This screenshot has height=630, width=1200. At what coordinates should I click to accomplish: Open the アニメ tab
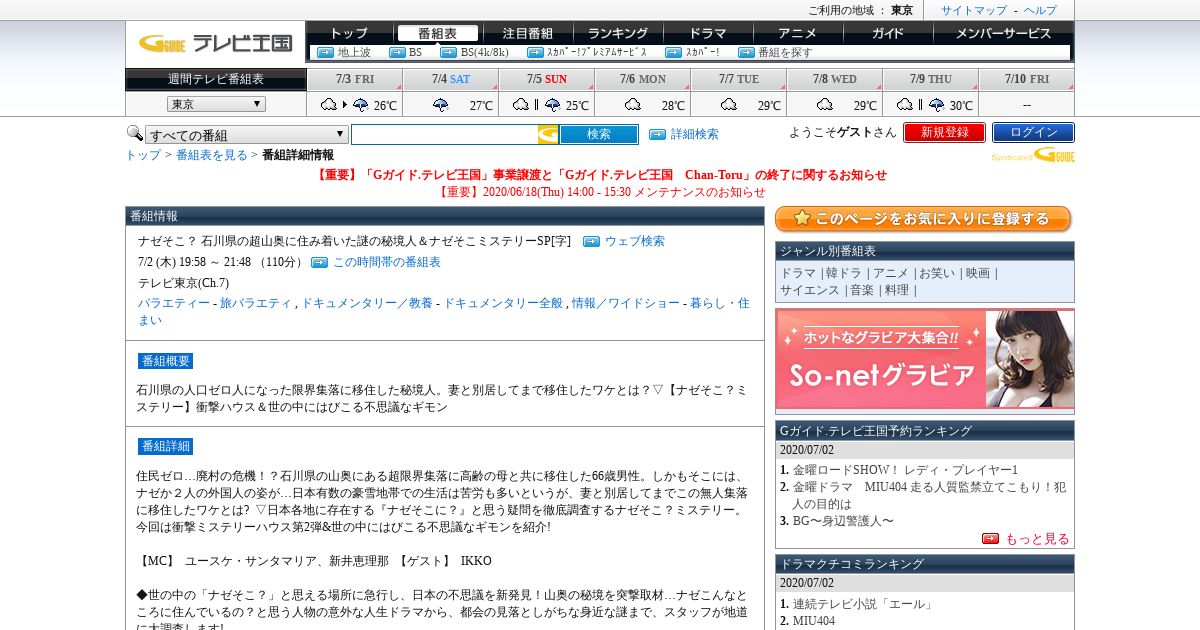pyautogui.click(x=797, y=33)
